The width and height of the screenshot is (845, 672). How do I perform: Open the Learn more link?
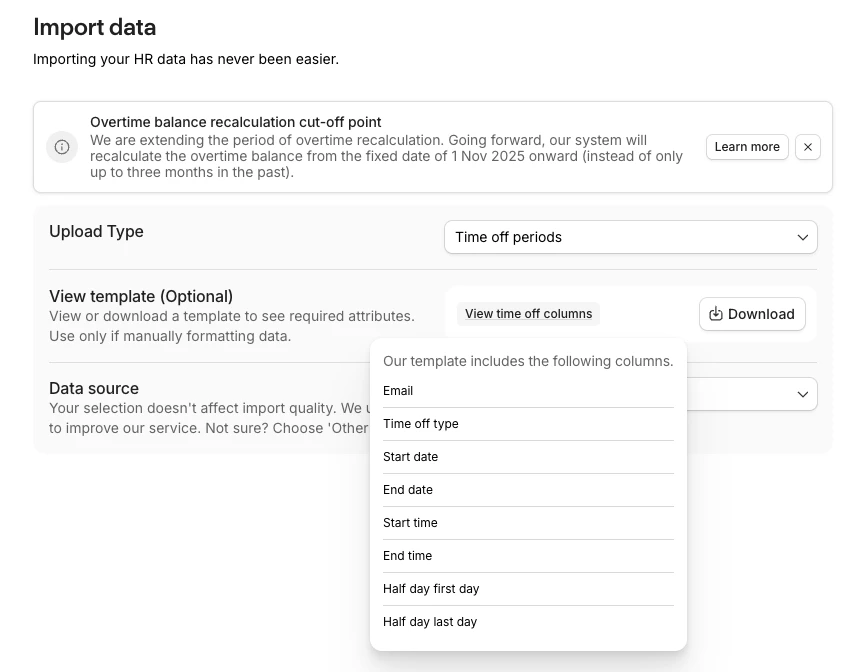coord(747,147)
